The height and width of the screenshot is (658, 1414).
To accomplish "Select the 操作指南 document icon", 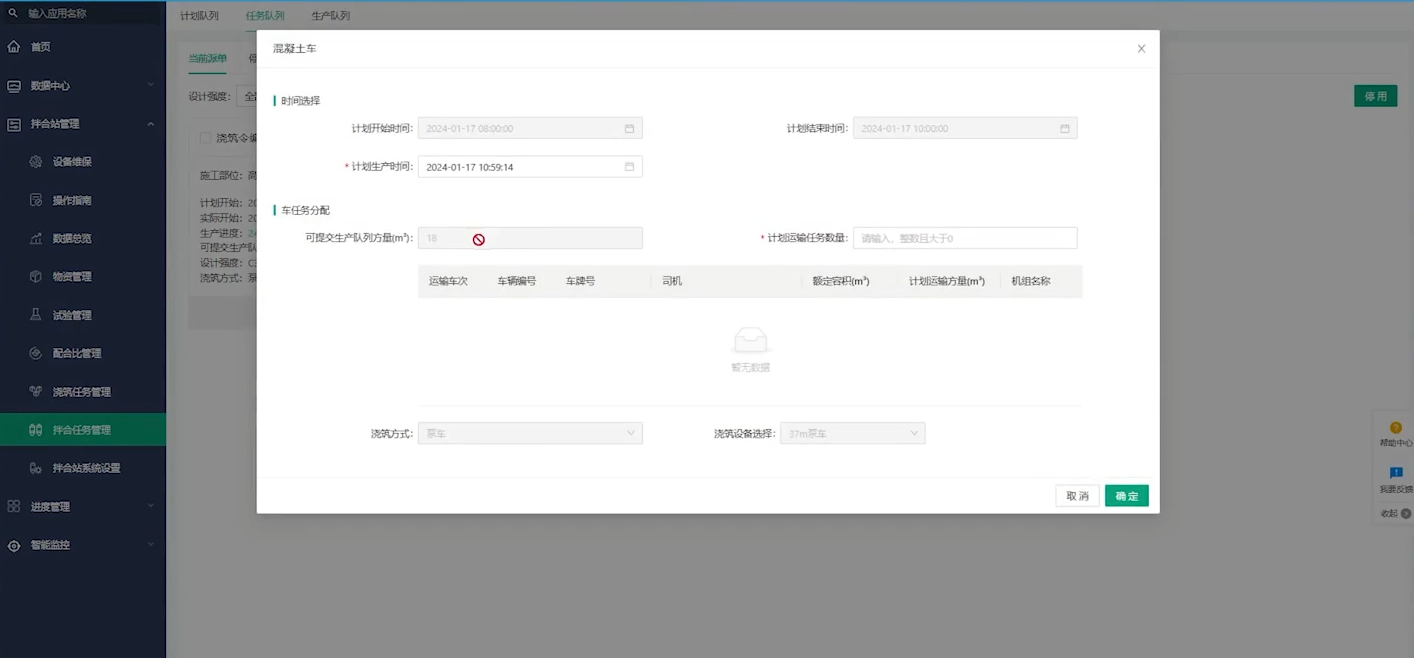I will click(36, 200).
